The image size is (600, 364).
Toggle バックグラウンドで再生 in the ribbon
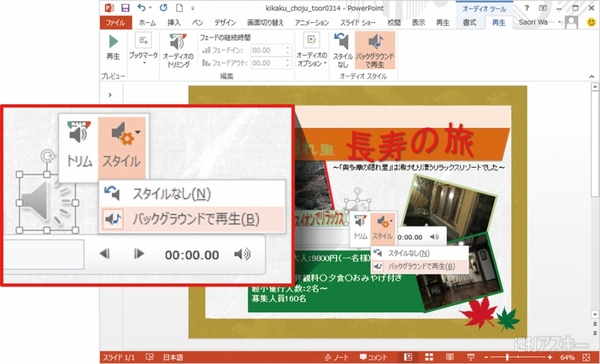pos(375,51)
